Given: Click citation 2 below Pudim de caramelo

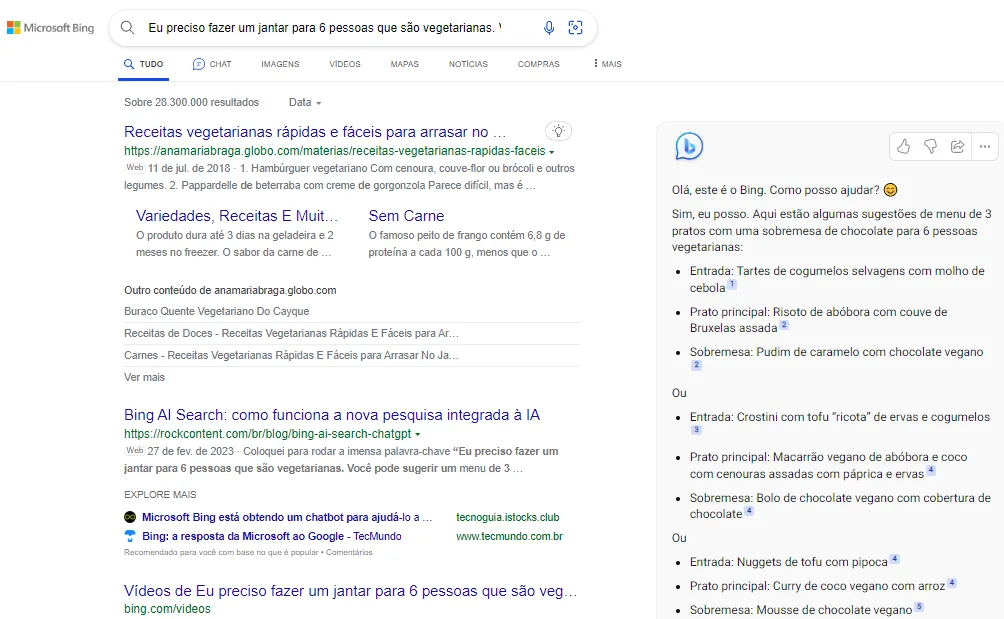Looking at the screenshot, I should (x=697, y=365).
